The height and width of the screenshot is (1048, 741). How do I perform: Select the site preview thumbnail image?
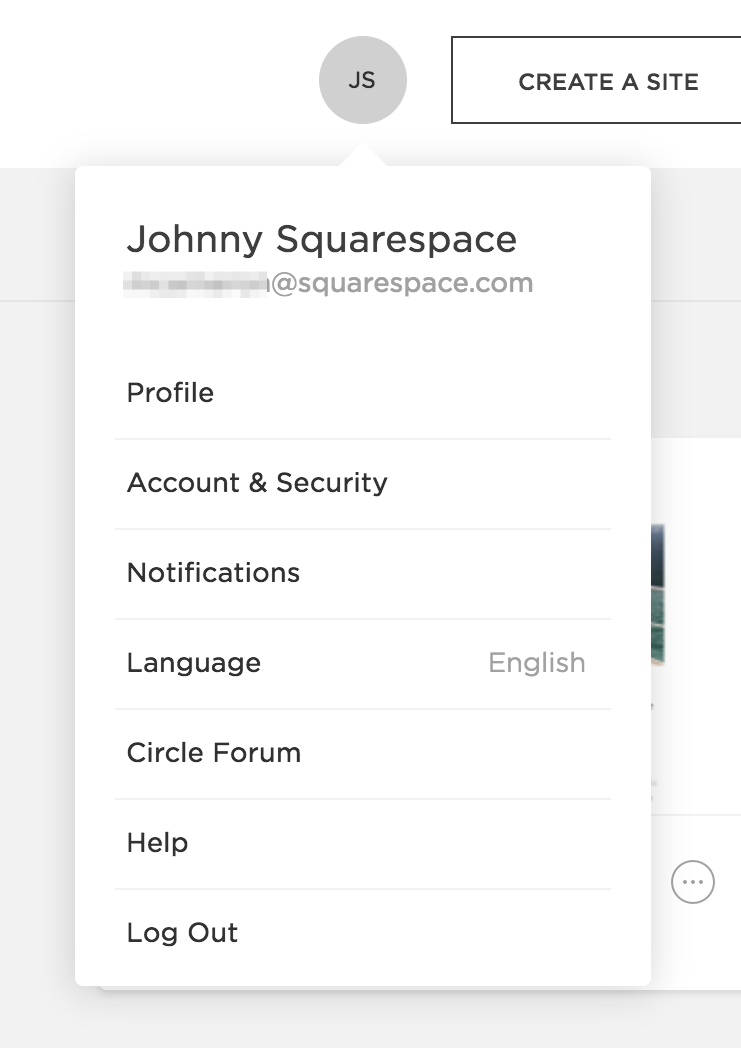click(658, 595)
